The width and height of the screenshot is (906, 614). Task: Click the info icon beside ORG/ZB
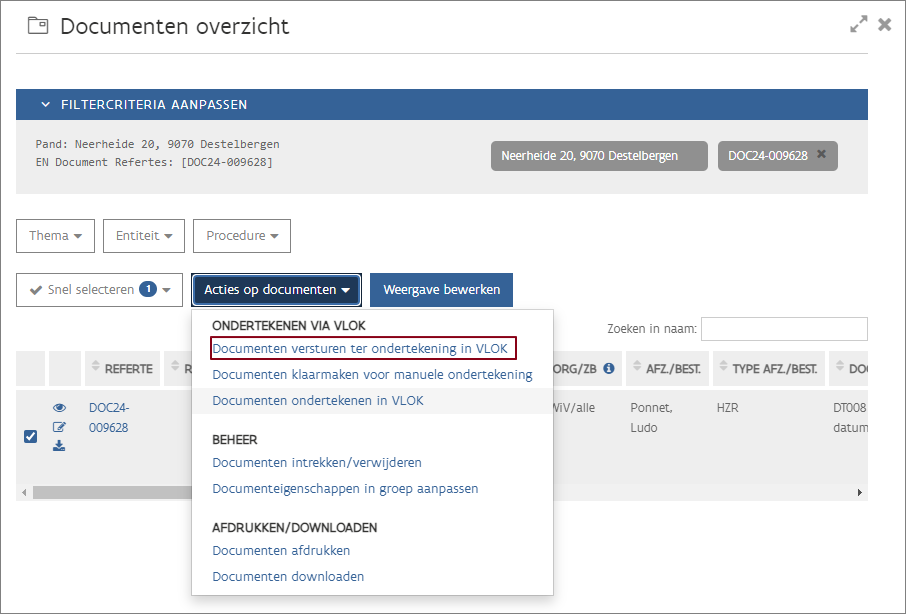click(x=608, y=369)
